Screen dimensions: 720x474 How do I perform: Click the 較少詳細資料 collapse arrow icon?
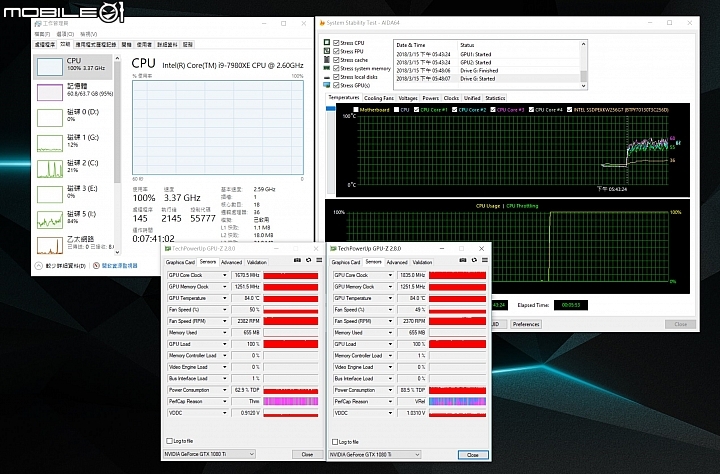39,265
